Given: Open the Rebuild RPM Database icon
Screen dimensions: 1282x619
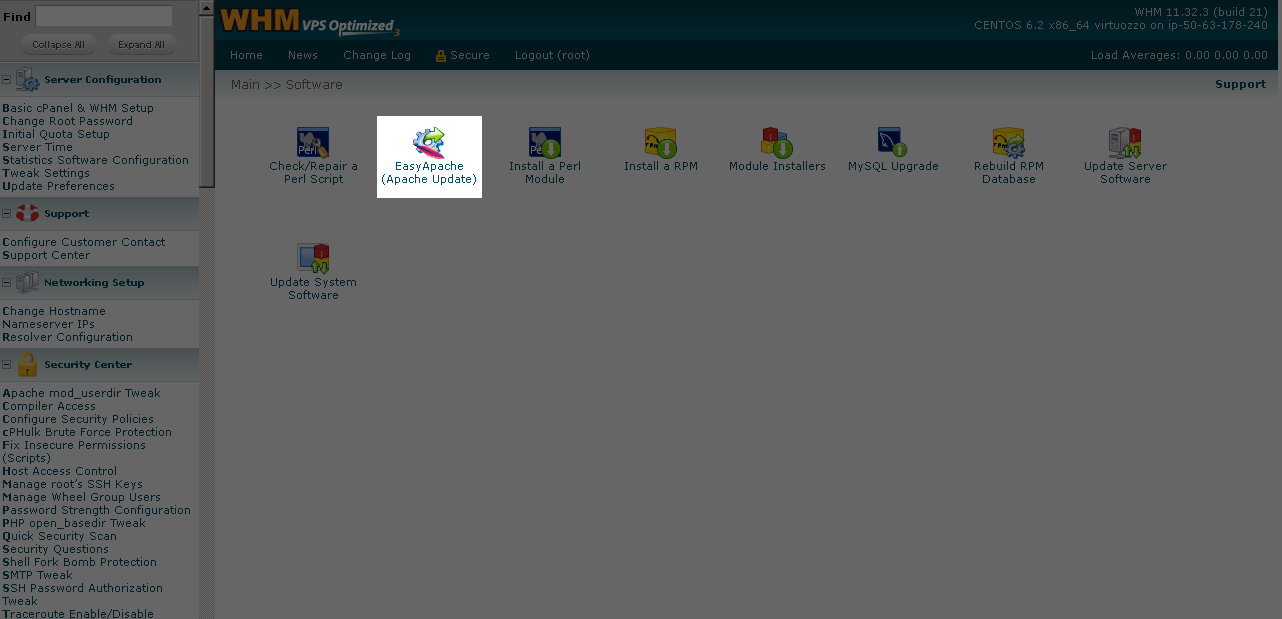Looking at the screenshot, I should 1009,143.
